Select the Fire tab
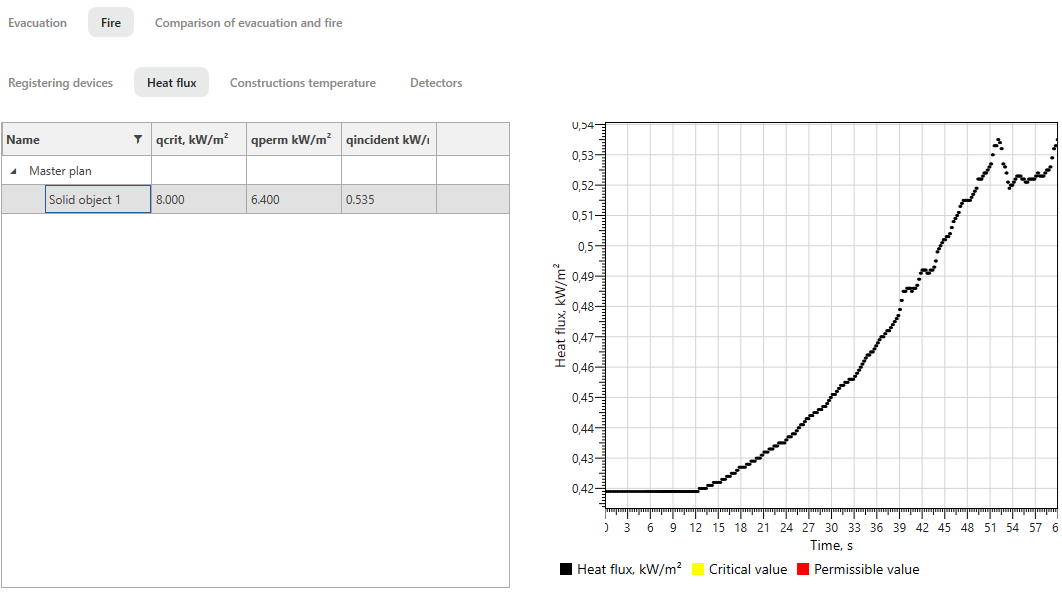The height and width of the screenshot is (592, 1062). click(110, 23)
